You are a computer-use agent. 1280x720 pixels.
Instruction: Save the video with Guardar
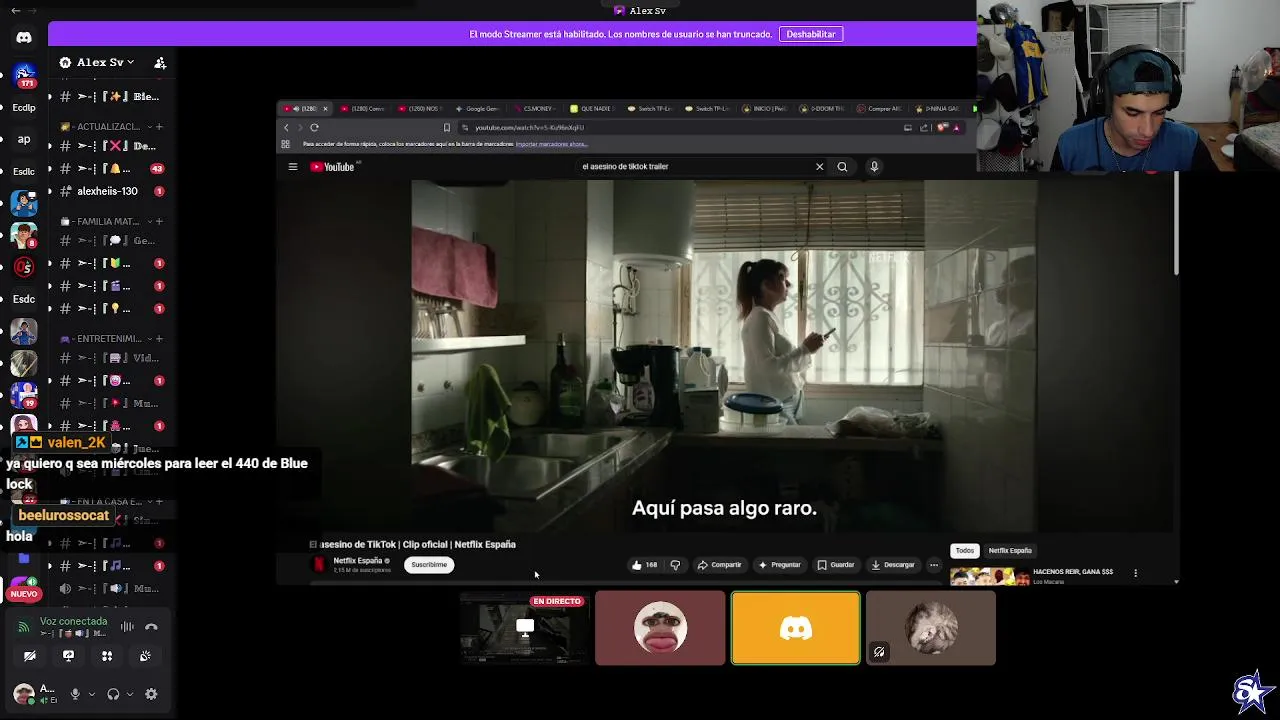pos(836,565)
